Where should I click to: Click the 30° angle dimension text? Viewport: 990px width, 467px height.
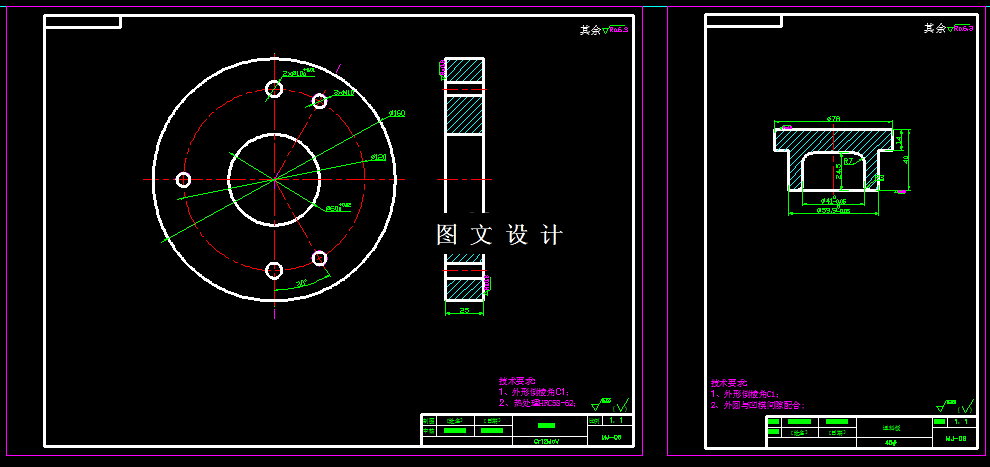[302, 283]
